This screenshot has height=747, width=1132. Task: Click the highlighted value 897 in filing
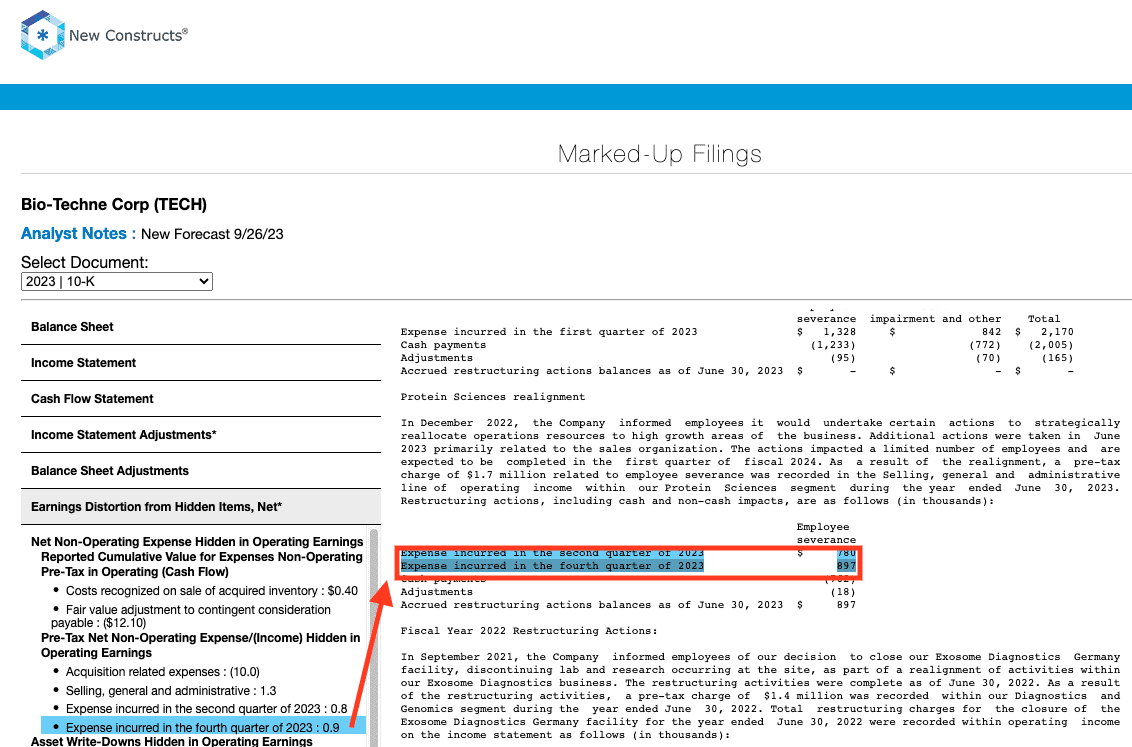click(x=846, y=567)
